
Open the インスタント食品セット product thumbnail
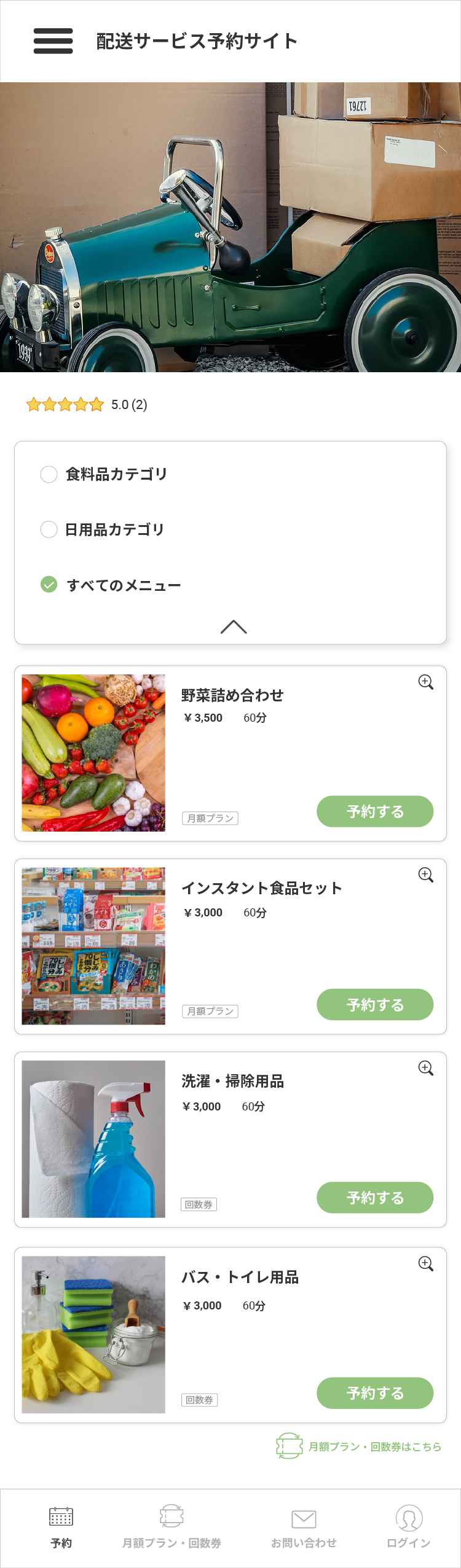click(x=93, y=946)
